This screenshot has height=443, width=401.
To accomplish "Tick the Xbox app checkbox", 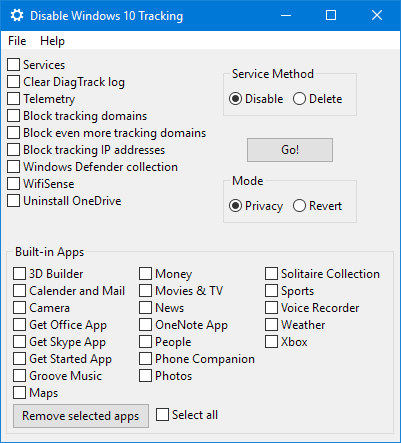I will (x=271, y=342).
